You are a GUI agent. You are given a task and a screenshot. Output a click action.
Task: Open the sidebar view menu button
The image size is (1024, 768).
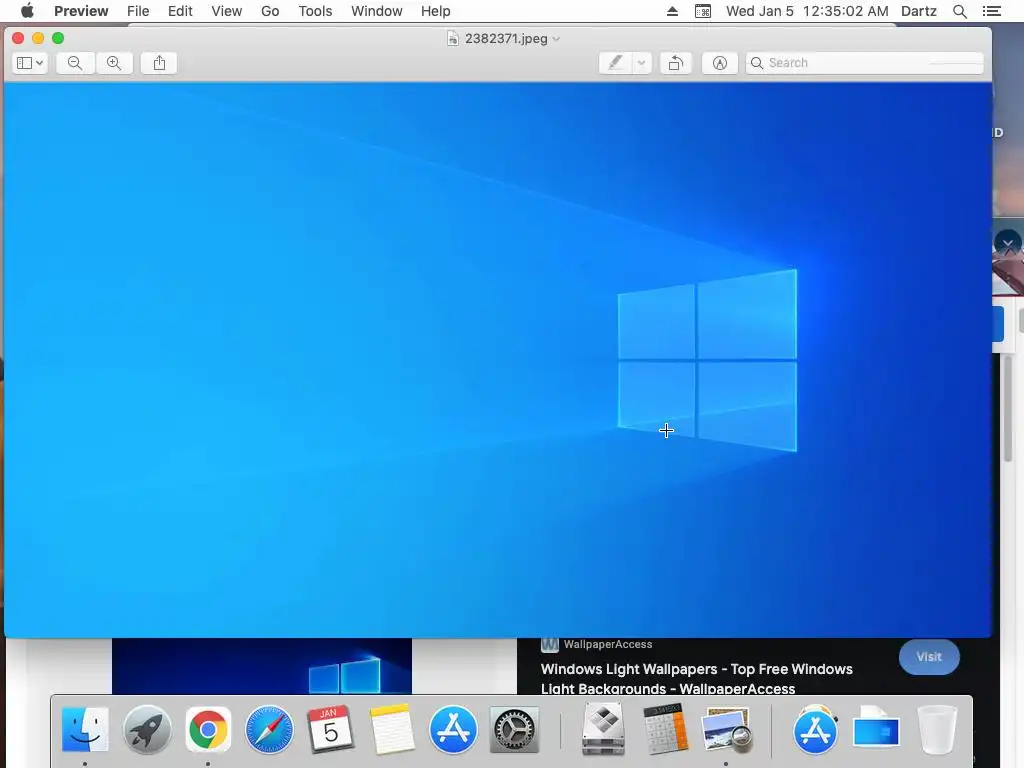click(30, 63)
